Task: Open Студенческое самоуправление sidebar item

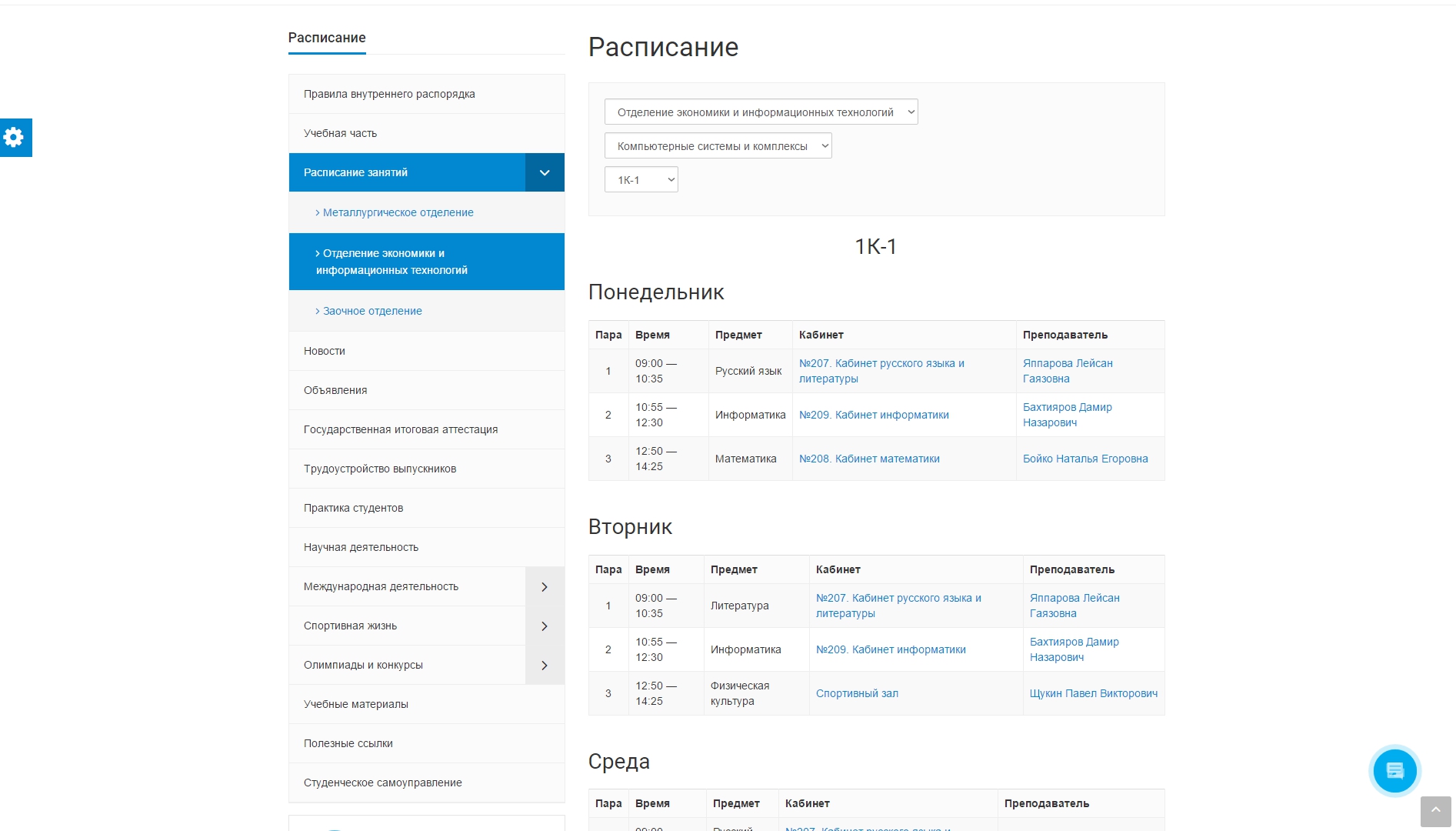Action: 382,783
